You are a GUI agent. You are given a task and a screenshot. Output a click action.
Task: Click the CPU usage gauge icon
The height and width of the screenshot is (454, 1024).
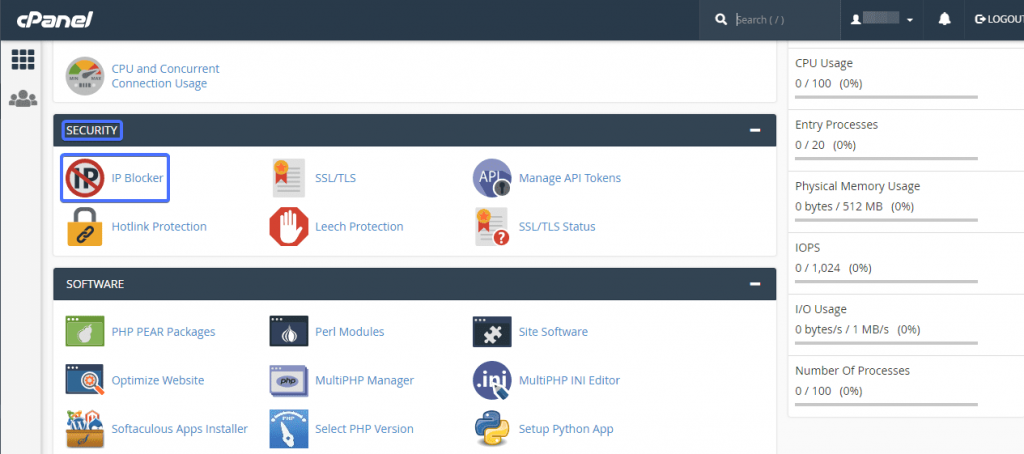point(85,76)
